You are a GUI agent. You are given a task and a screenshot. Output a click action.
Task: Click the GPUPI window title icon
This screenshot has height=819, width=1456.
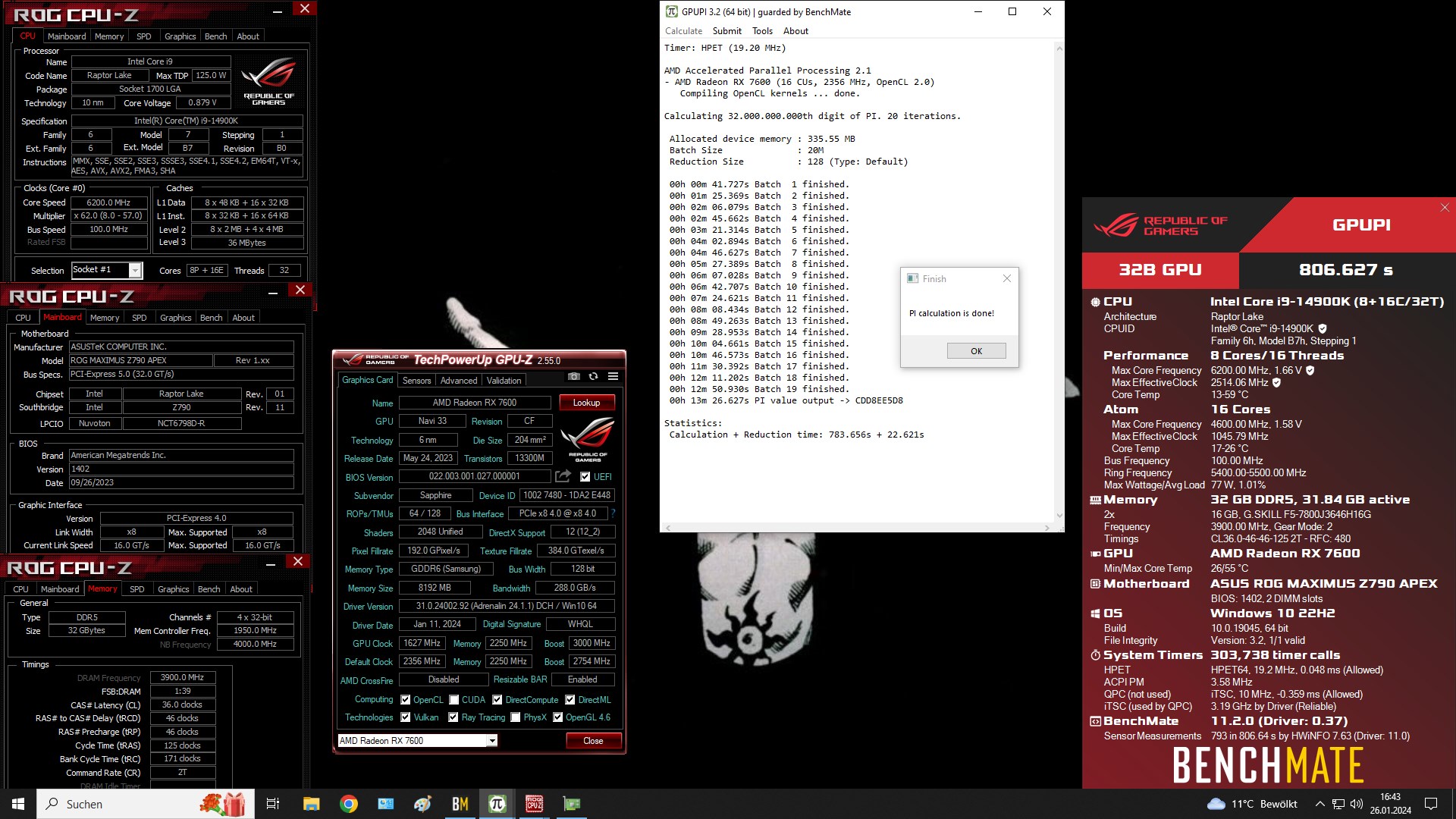pos(672,11)
